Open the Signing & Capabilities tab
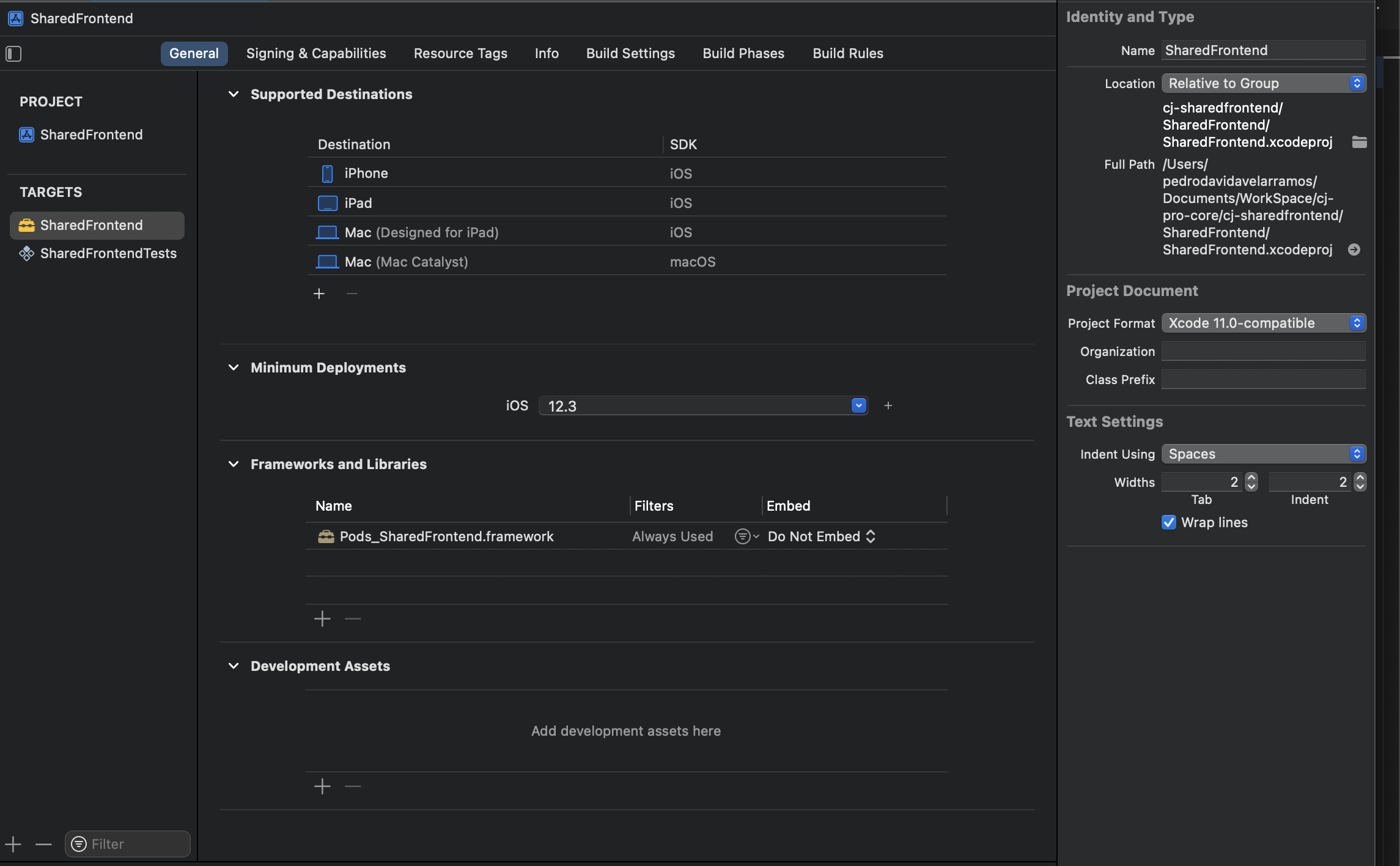1400x866 pixels. (x=316, y=54)
